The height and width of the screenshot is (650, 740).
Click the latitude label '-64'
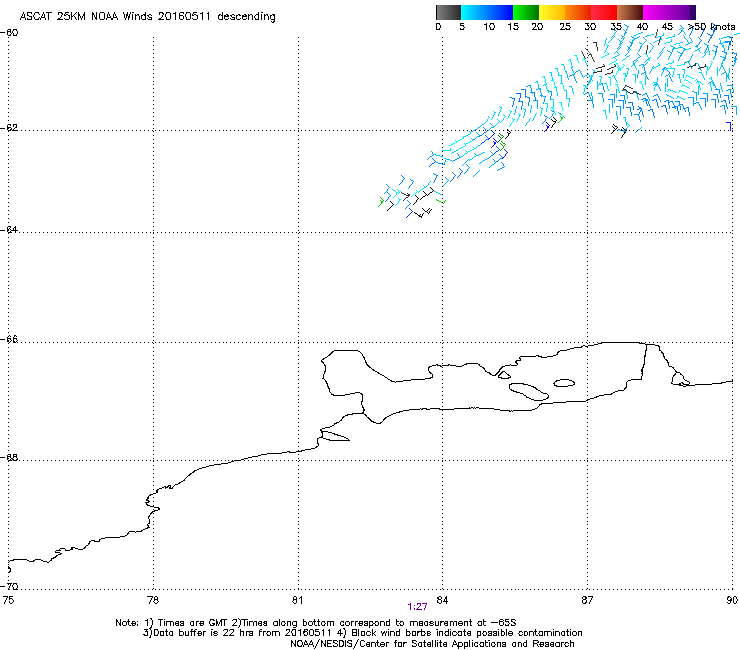10,230
